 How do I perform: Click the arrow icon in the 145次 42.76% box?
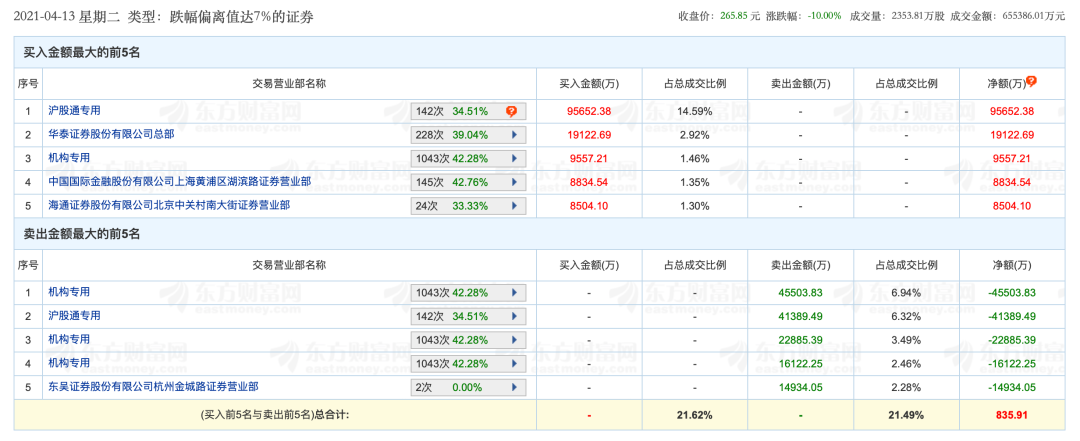(514, 182)
